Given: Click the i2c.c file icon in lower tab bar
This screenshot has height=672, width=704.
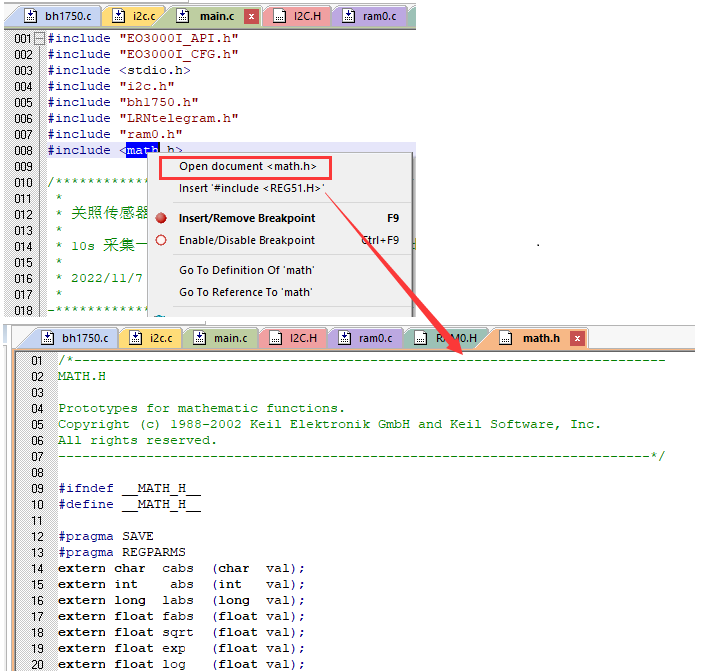Looking at the screenshot, I should point(136,338).
